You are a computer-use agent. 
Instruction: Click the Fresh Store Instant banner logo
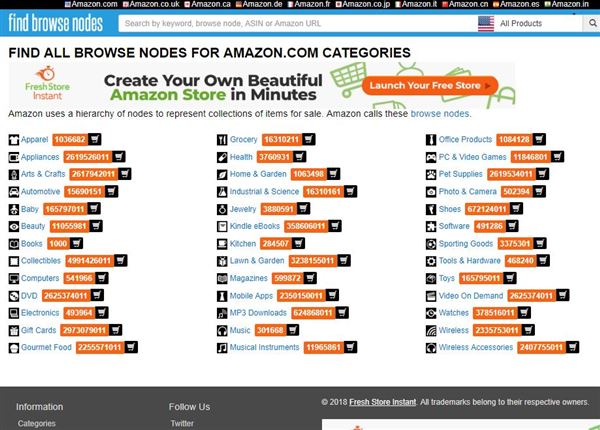coord(47,83)
